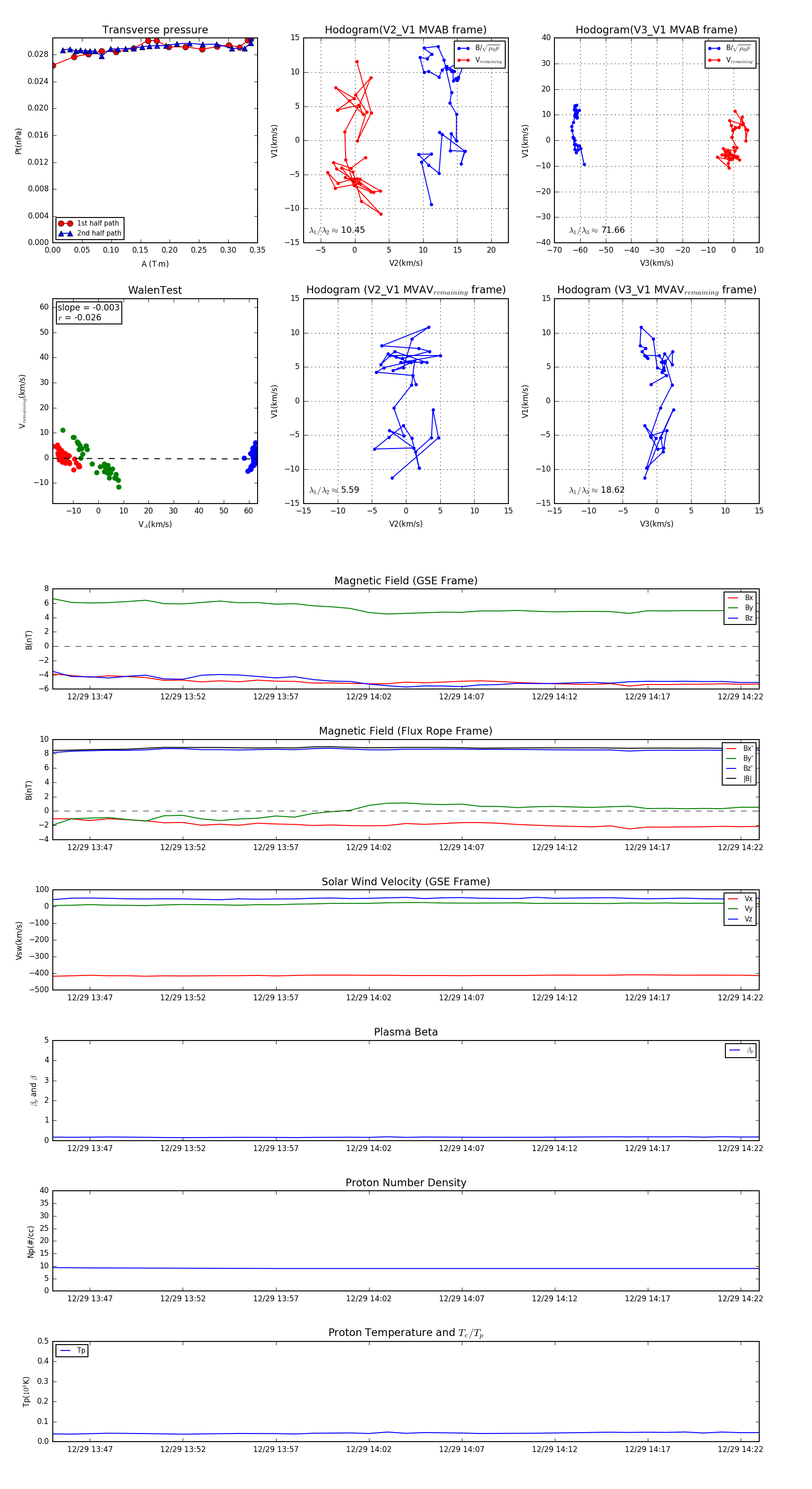The image size is (812, 1489).
Task: Click the "Bz'" legend entry in flux rope panel
Action: coord(740,768)
